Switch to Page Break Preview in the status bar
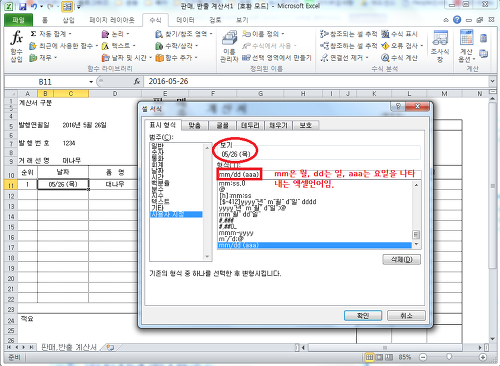 click(389, 357)
